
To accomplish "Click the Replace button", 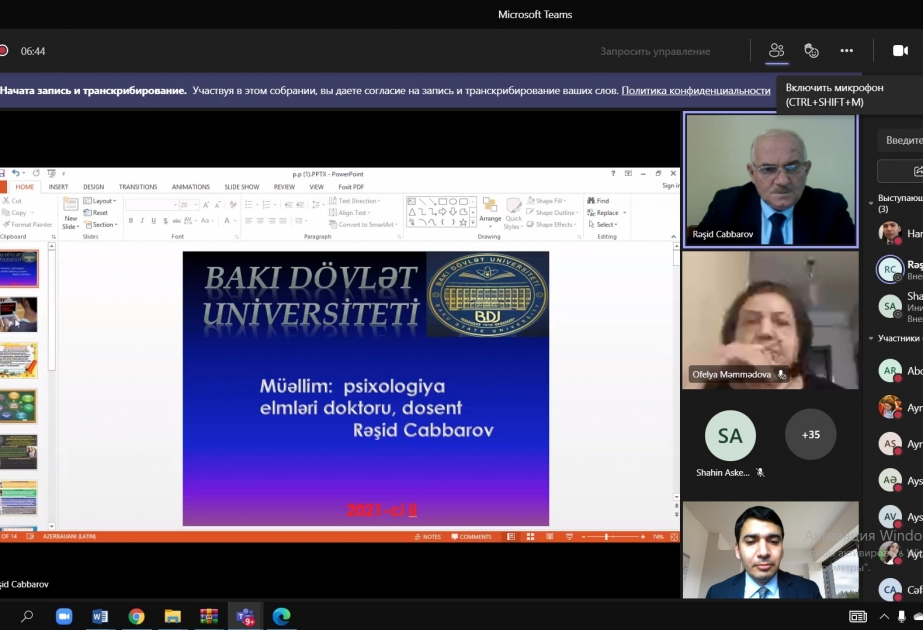I will pyautogui.click(x=606, y=213).
